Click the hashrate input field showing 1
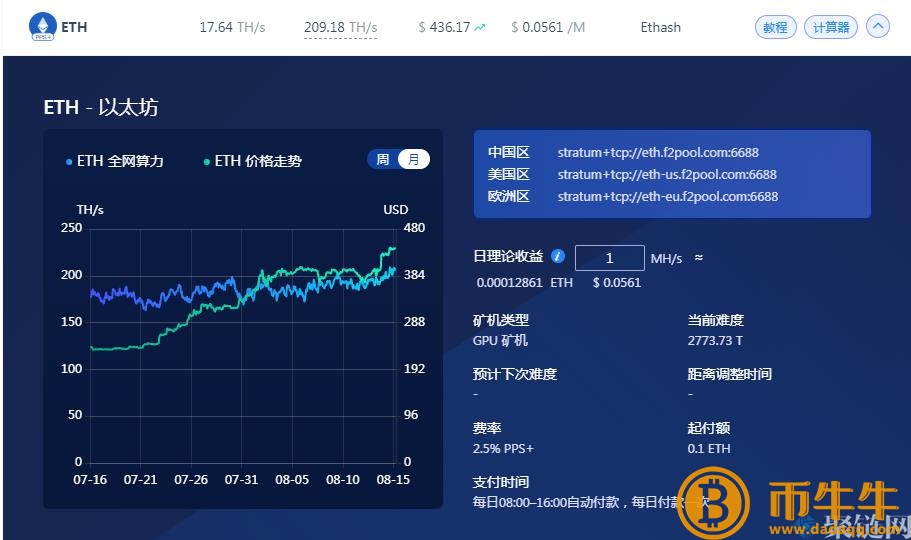Image resolution: width=911 pixels, height=540 pixels. [x=609, y=258]
